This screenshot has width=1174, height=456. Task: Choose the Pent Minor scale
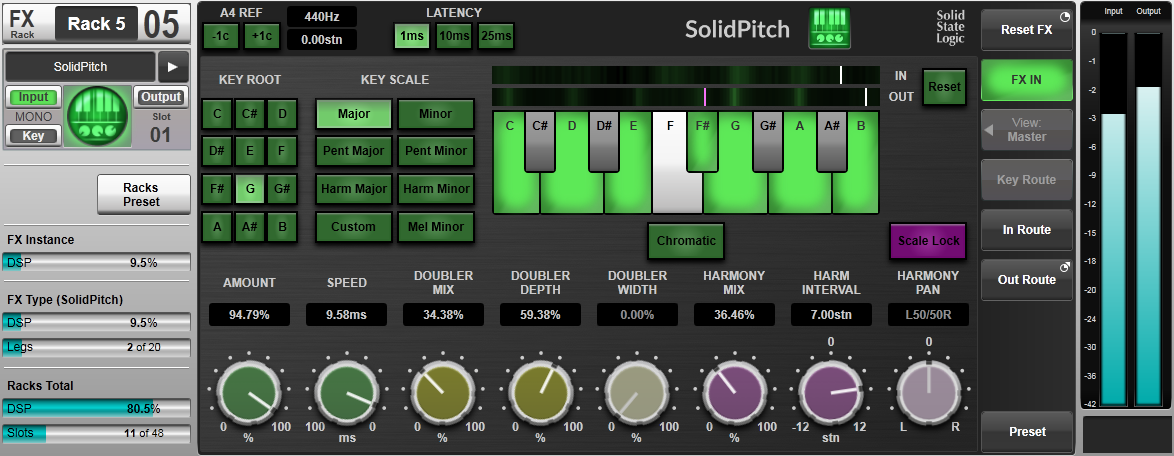coord(436,152)
